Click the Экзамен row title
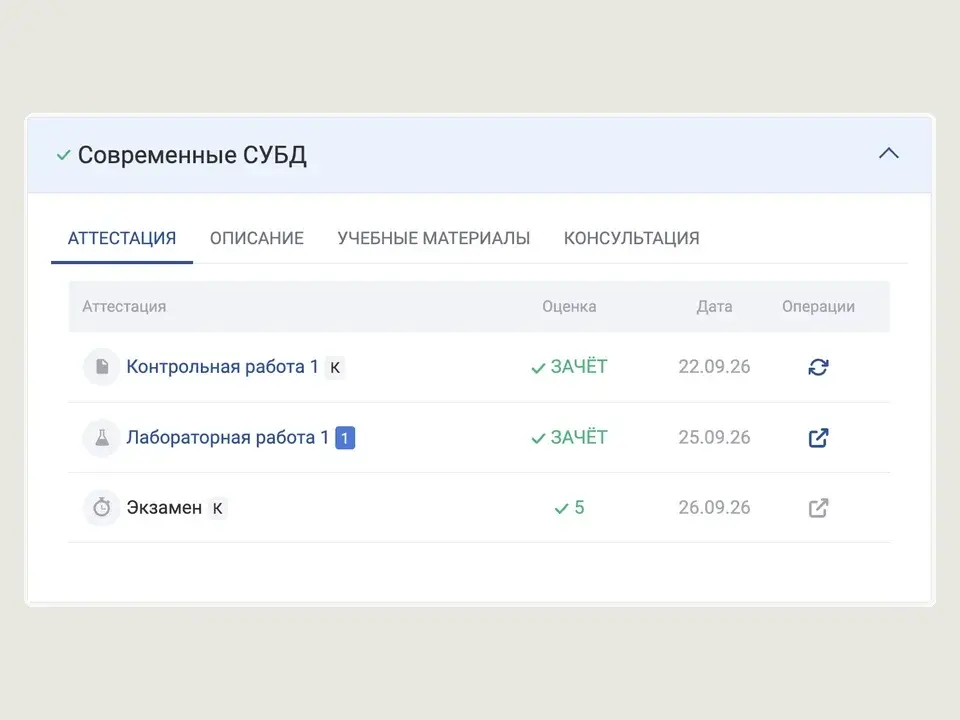 coord(164,508)
